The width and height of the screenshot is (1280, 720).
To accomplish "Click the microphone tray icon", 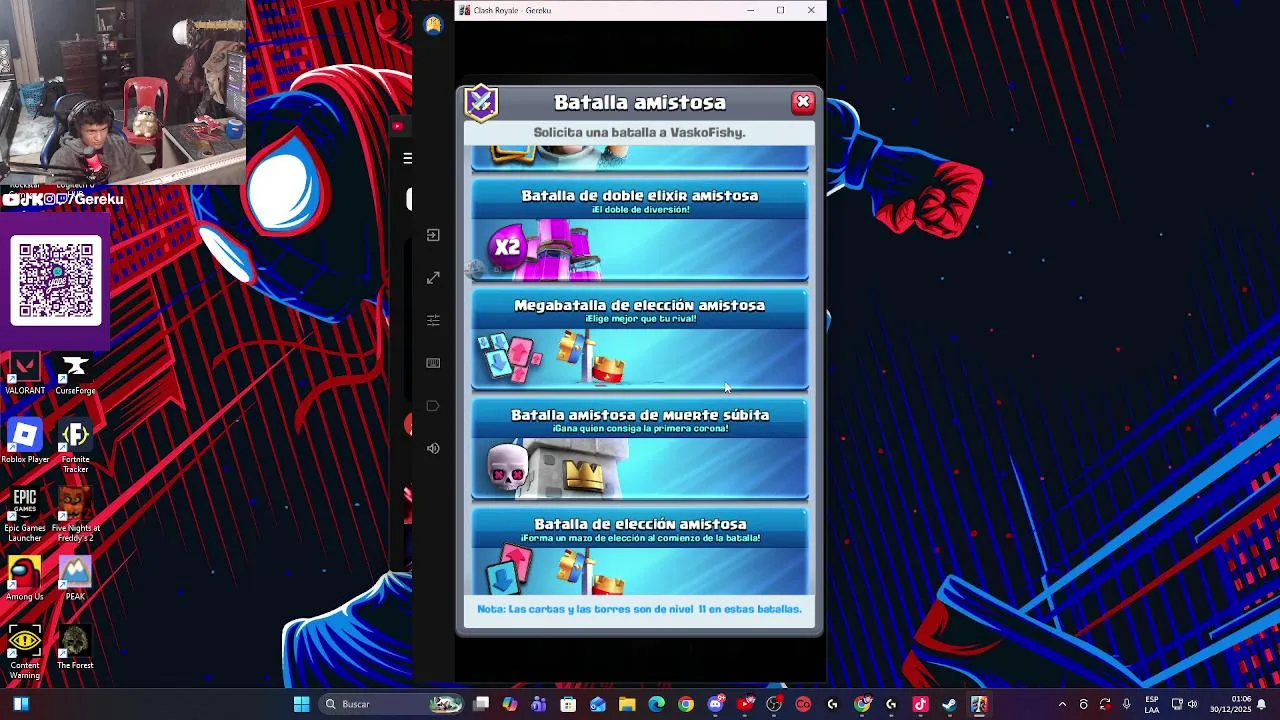I will tap(1127, 704).
